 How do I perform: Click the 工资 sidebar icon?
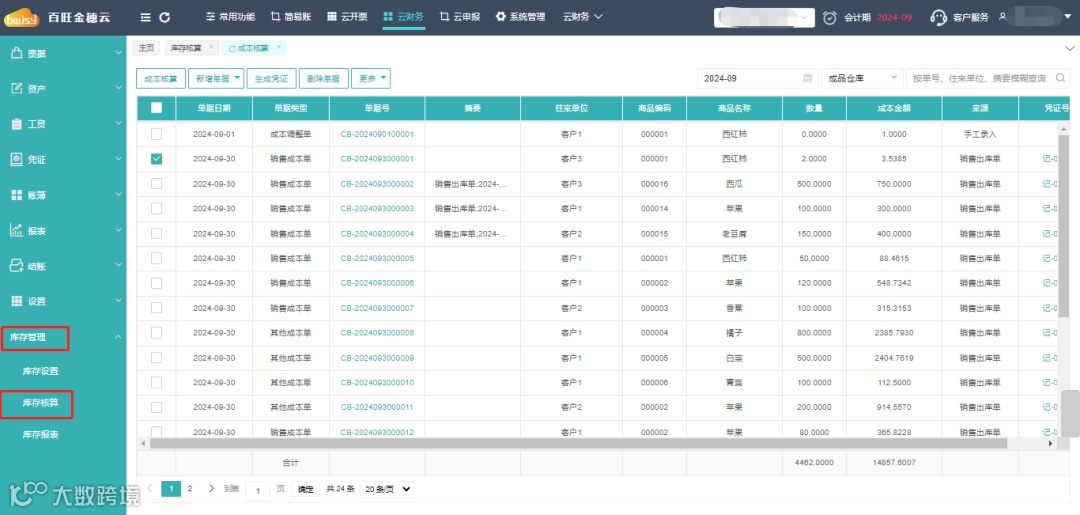(17, 124)
